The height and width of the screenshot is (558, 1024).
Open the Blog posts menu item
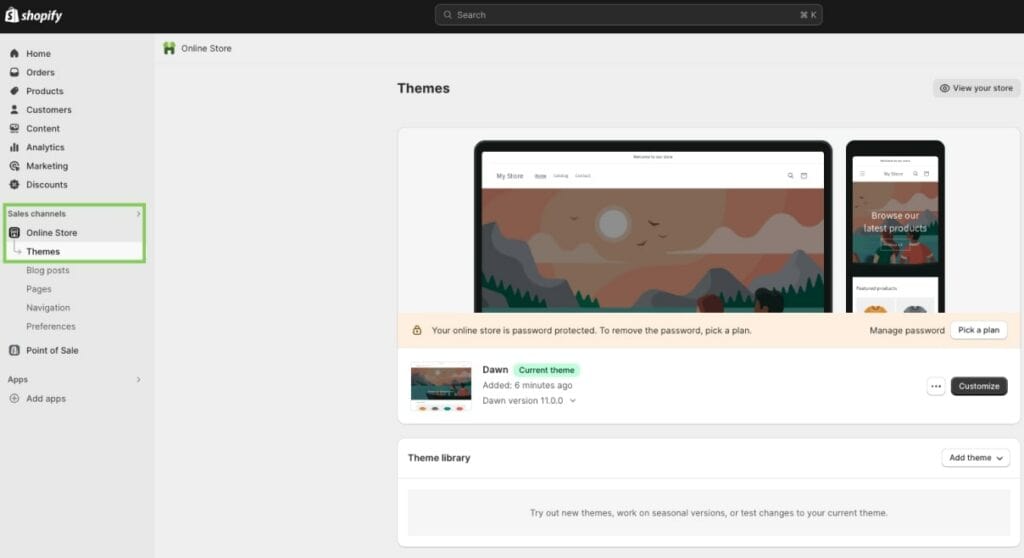(x=48, y=270)
